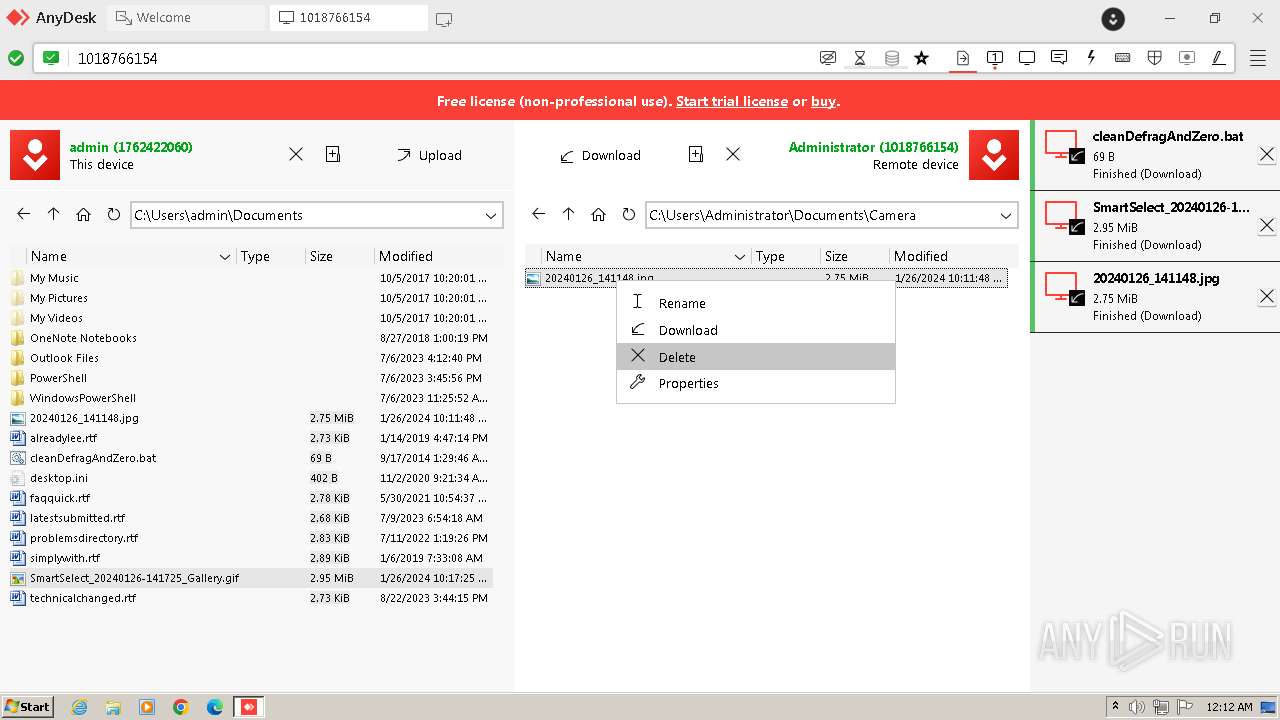Click the star favorites icon

pos(922,58)
